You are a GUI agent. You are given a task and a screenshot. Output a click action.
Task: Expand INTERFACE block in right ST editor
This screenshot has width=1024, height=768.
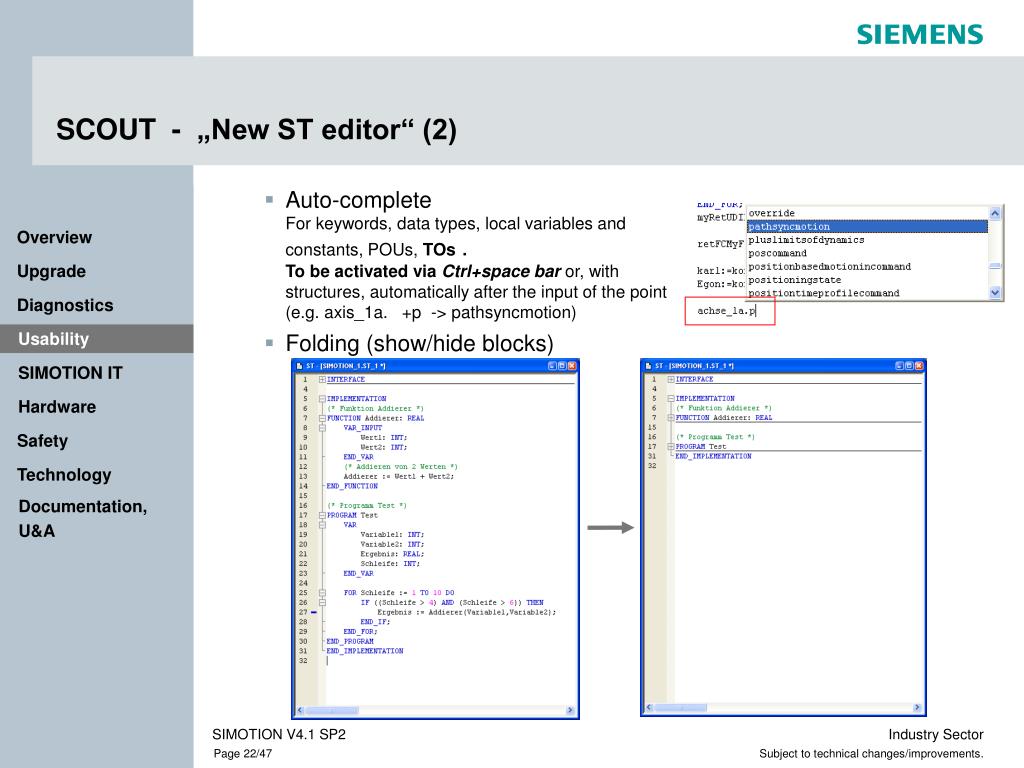point(671,379)
